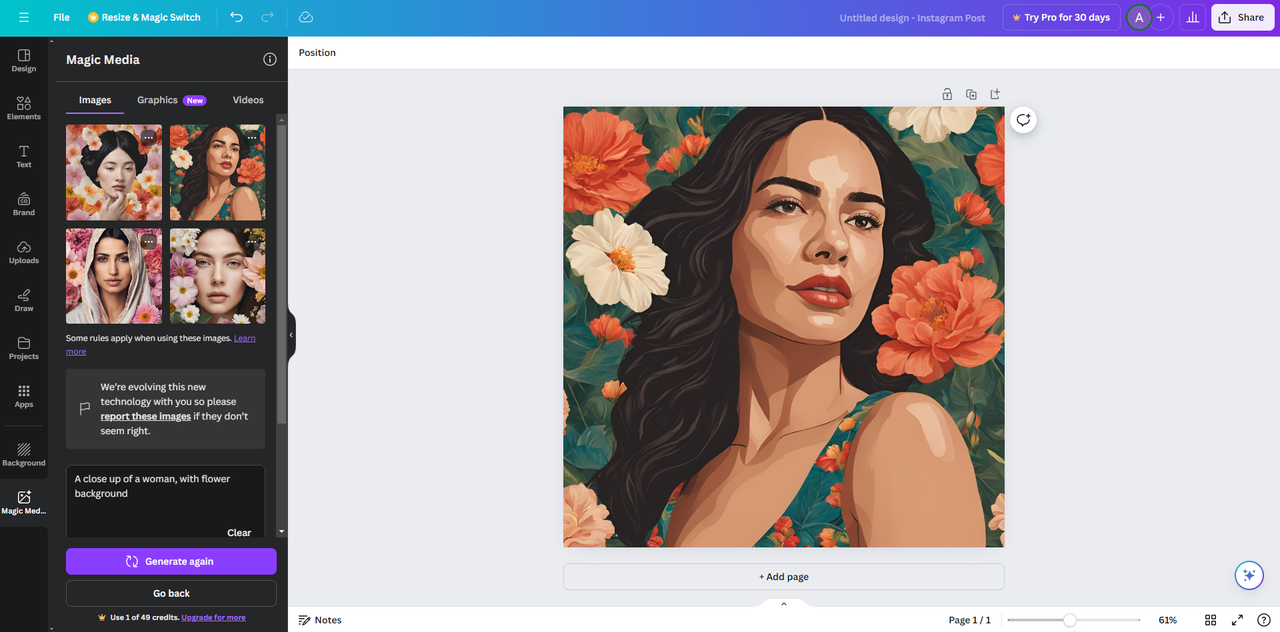
Task: Open Resize & Magic Switch
Action: point(144,17)
